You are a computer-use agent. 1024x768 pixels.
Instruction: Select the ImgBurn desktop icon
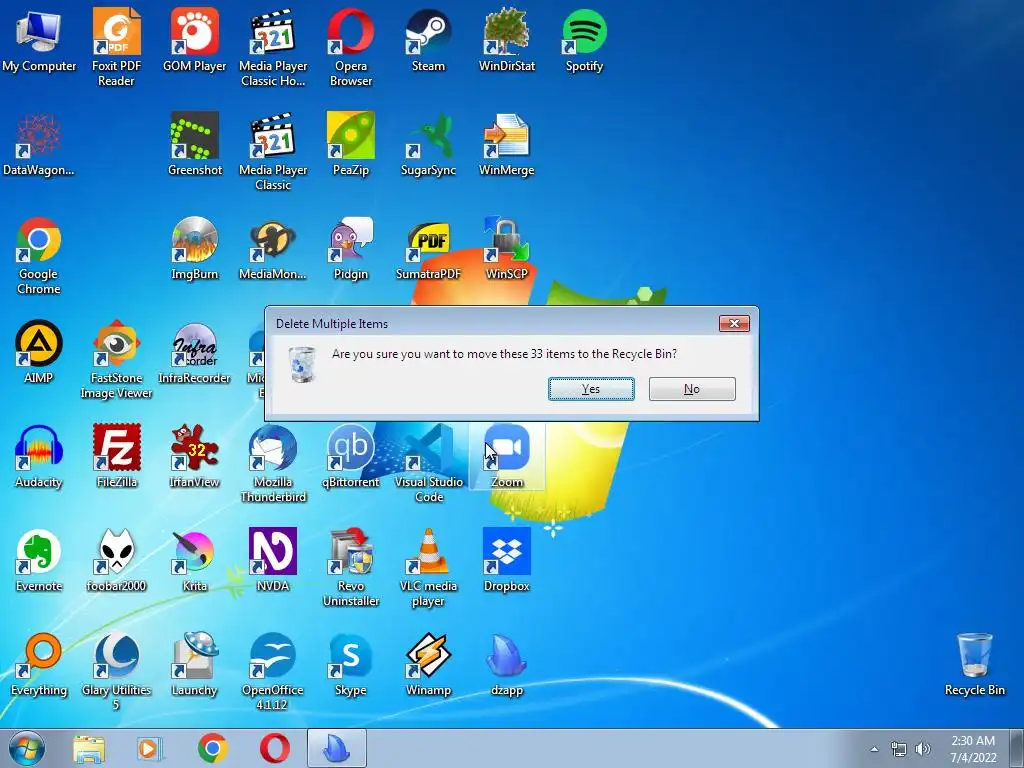tap(195, 249)
